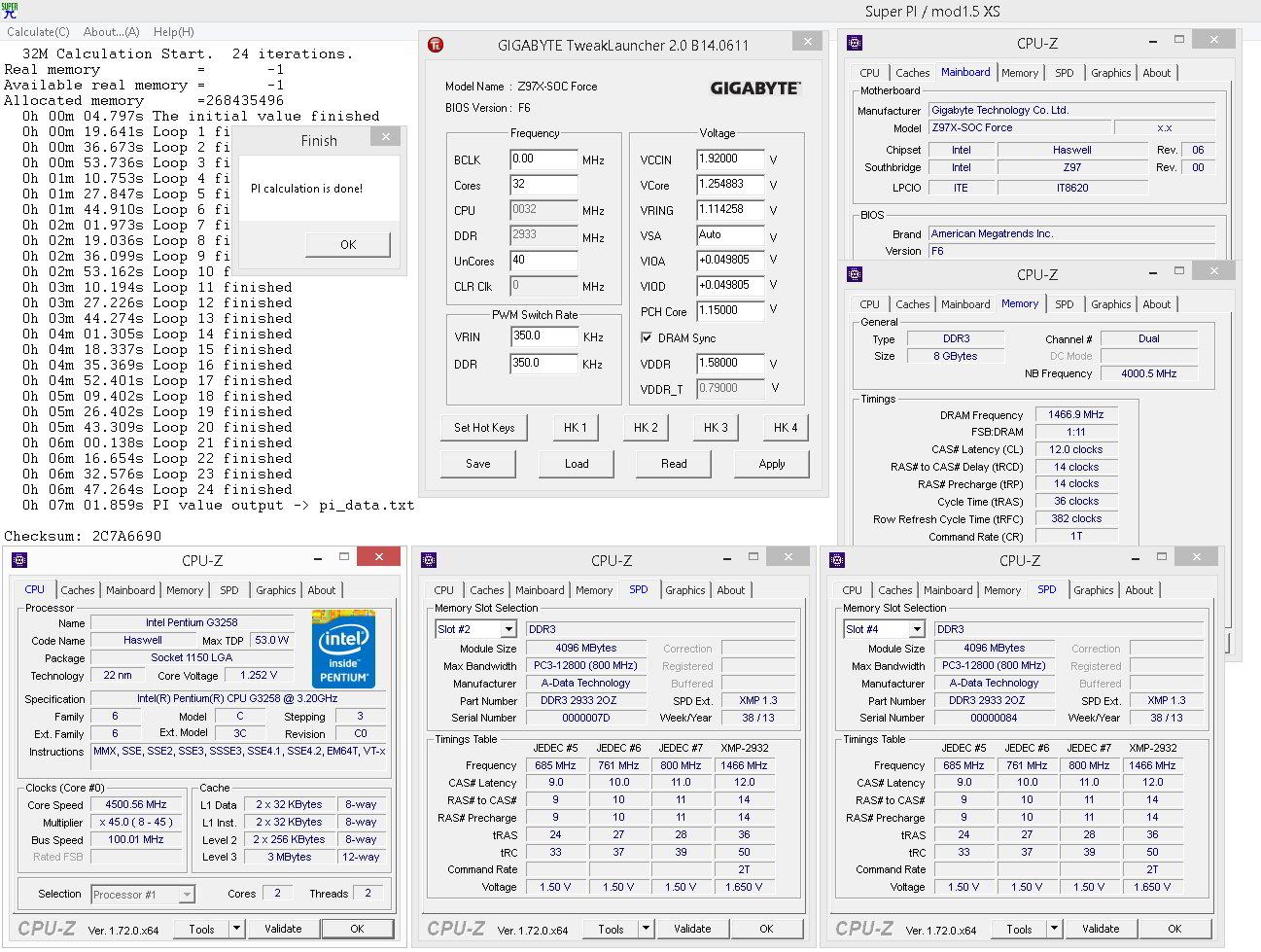Close the Pentium G3258 CPU-Z window

click(x=378, y=556)
